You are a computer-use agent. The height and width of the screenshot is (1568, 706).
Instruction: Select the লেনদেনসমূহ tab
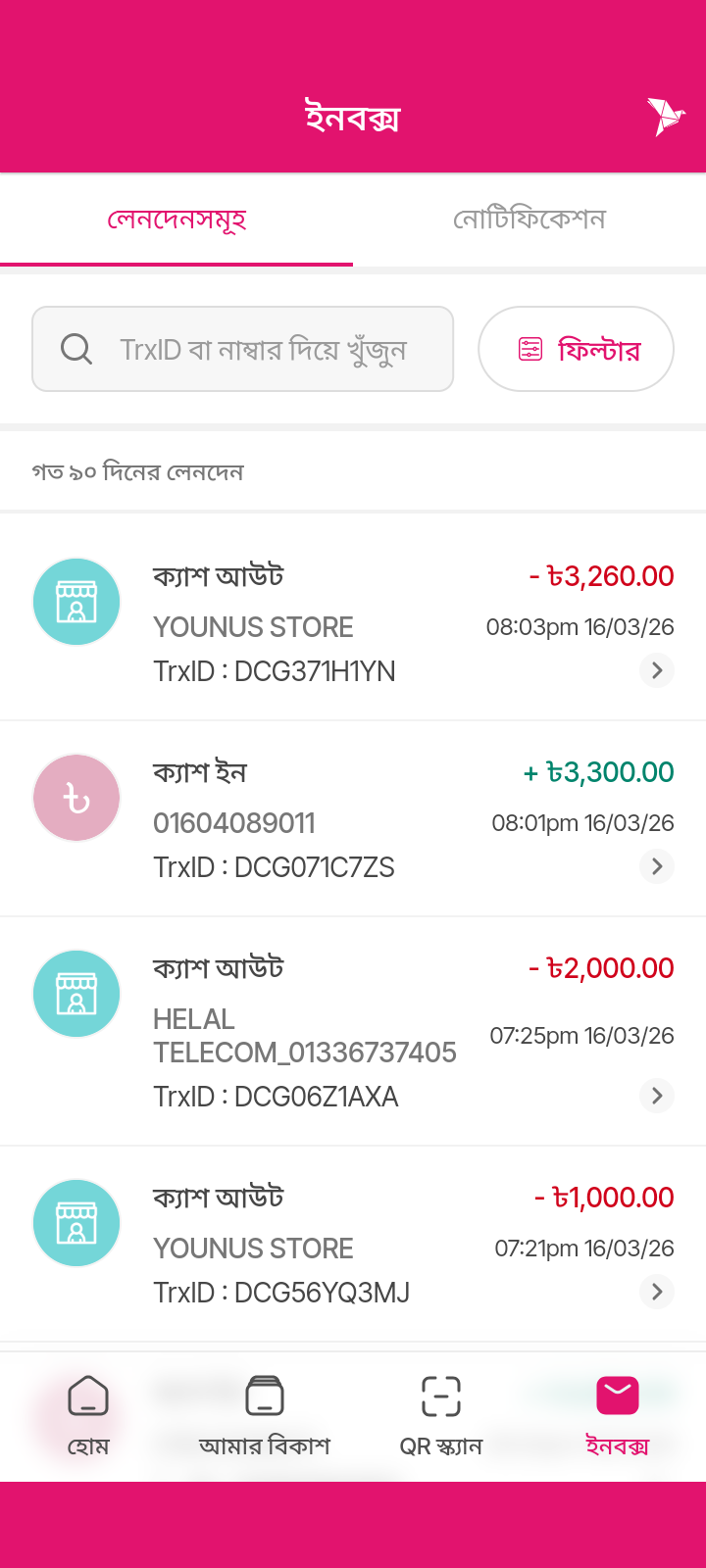tap(176, 220)
